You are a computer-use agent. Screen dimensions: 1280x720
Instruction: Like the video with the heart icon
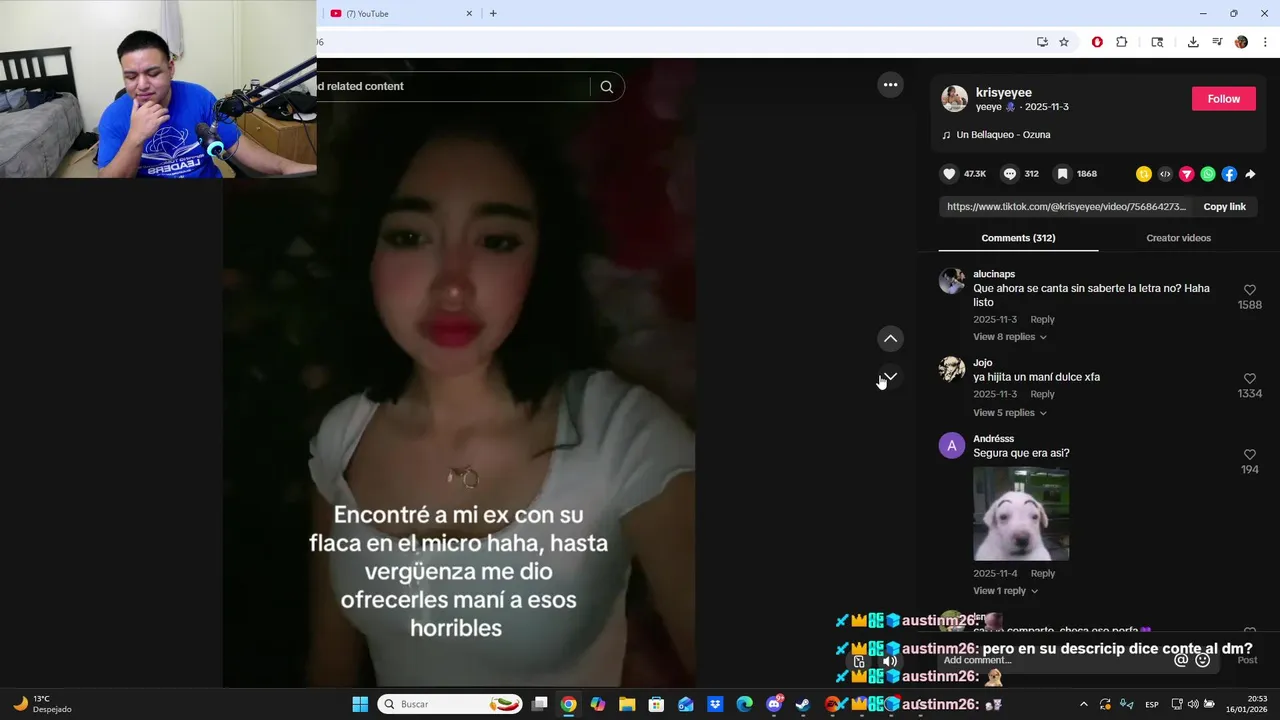point(949,174)
